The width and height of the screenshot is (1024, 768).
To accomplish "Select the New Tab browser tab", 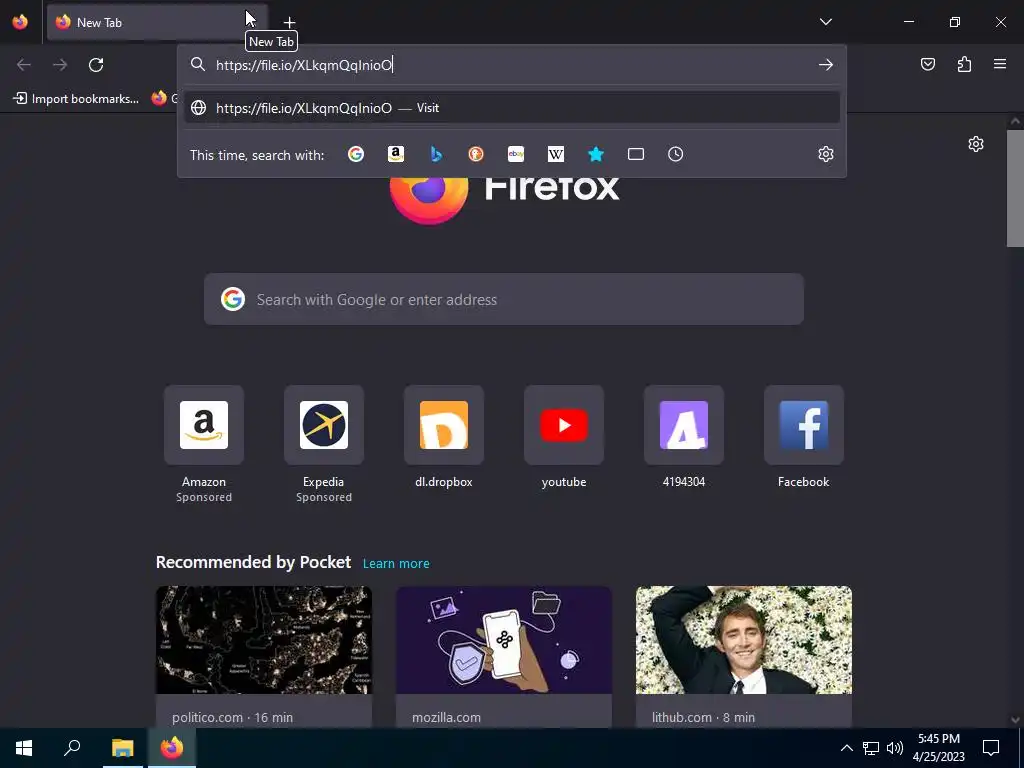I will 157,22.
